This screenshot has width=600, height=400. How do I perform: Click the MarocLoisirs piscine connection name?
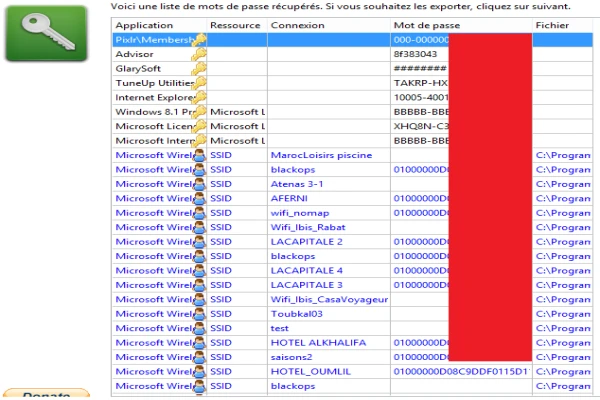pyautogui.click(x=321, y=155)
